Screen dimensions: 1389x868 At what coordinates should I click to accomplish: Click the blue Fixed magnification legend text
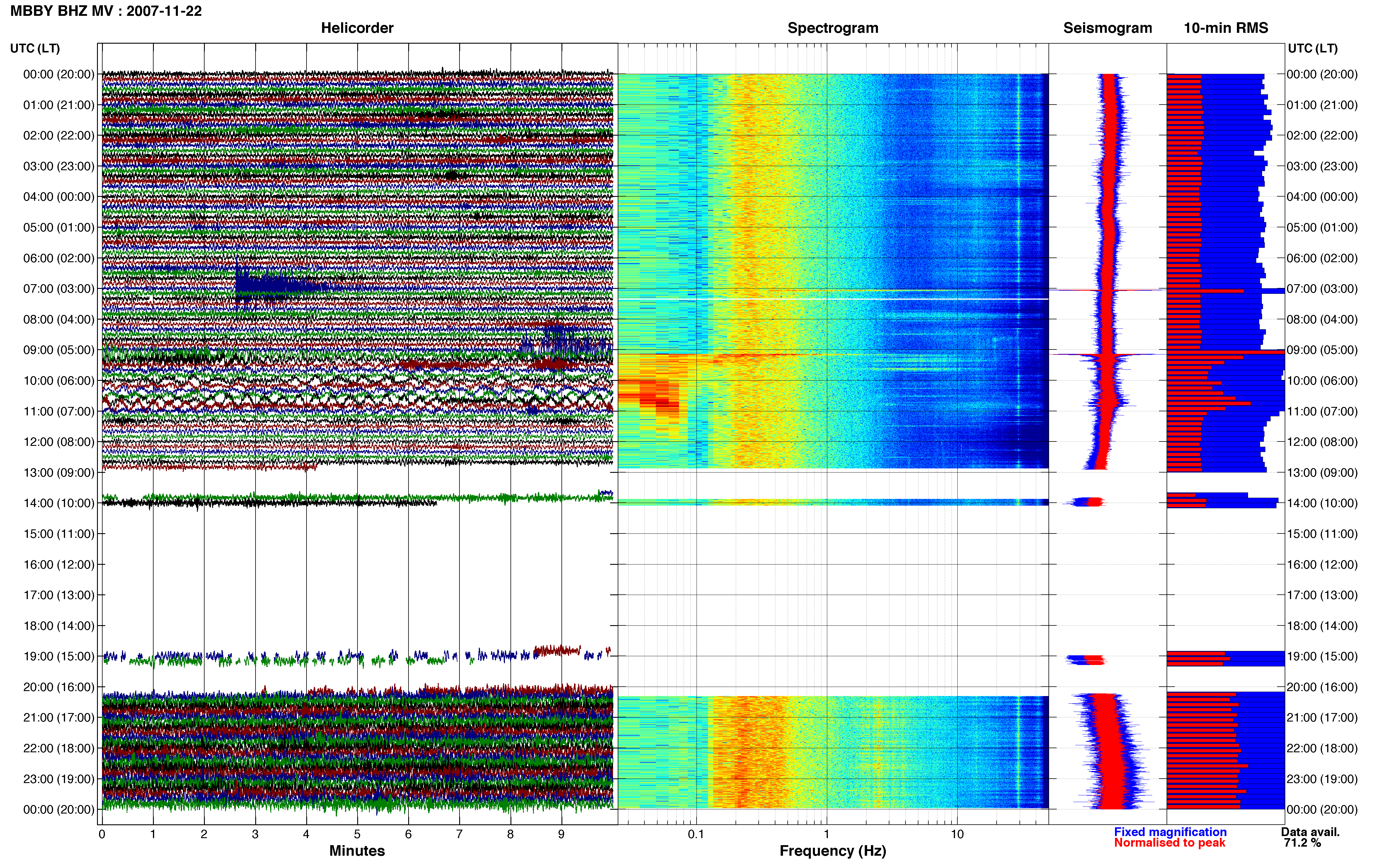1170,832
